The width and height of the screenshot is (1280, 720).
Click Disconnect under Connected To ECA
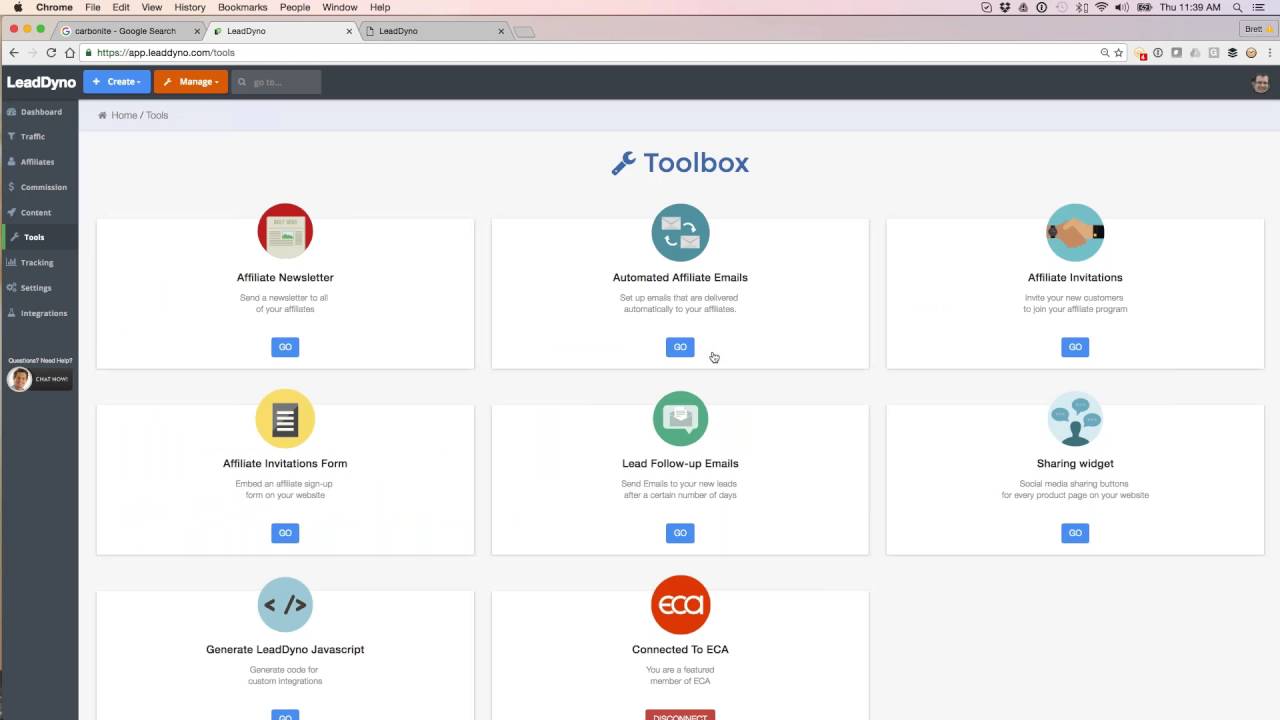tap(680, 715)
